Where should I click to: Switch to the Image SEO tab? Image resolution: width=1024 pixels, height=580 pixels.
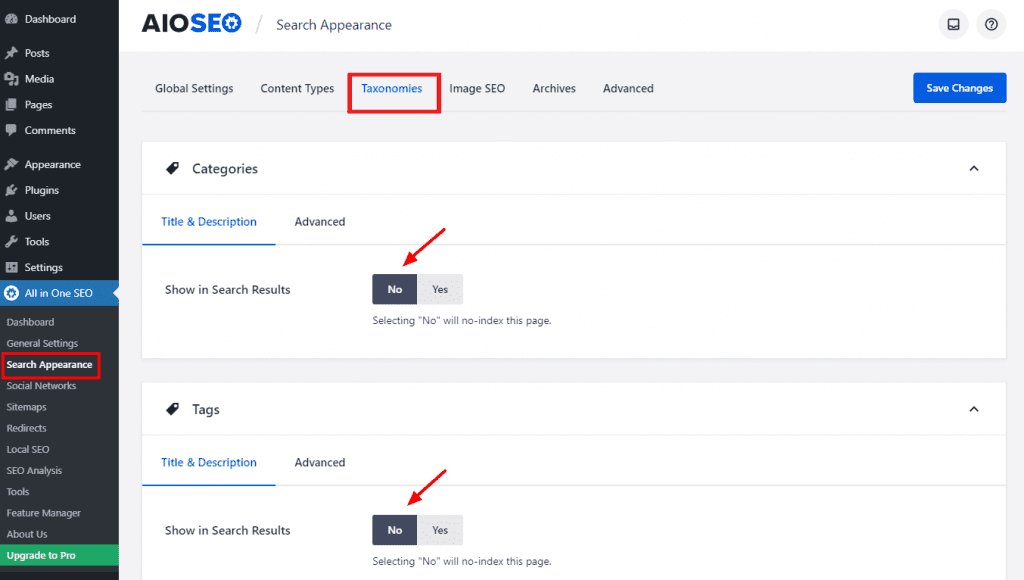pyautogui.click(x=477, y=88)
